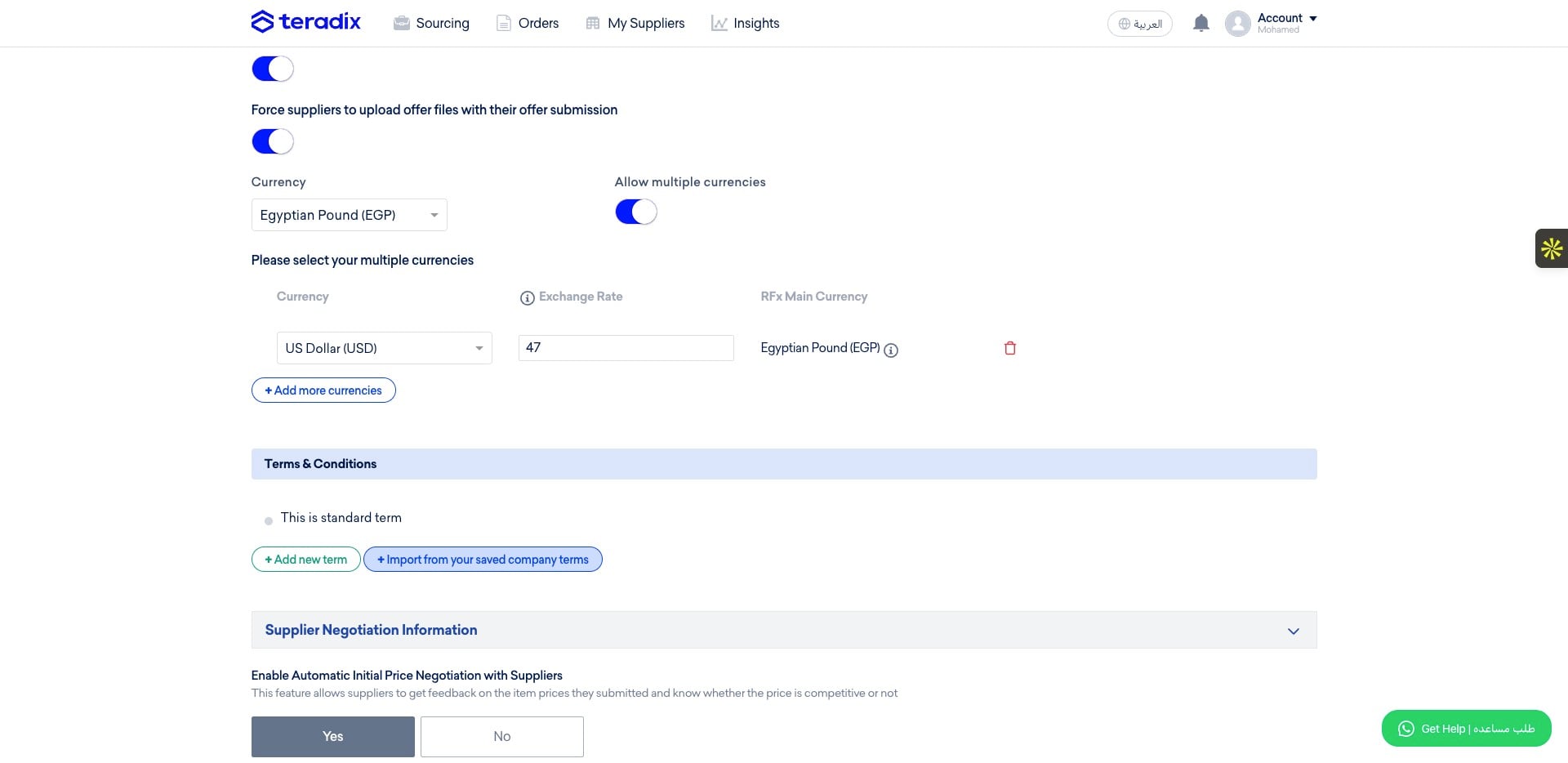Image resolution: width=1568 pixels, height=763 pixels.
Task: Toggle the topmost switch above offer files setting
Action: [272, 69]
